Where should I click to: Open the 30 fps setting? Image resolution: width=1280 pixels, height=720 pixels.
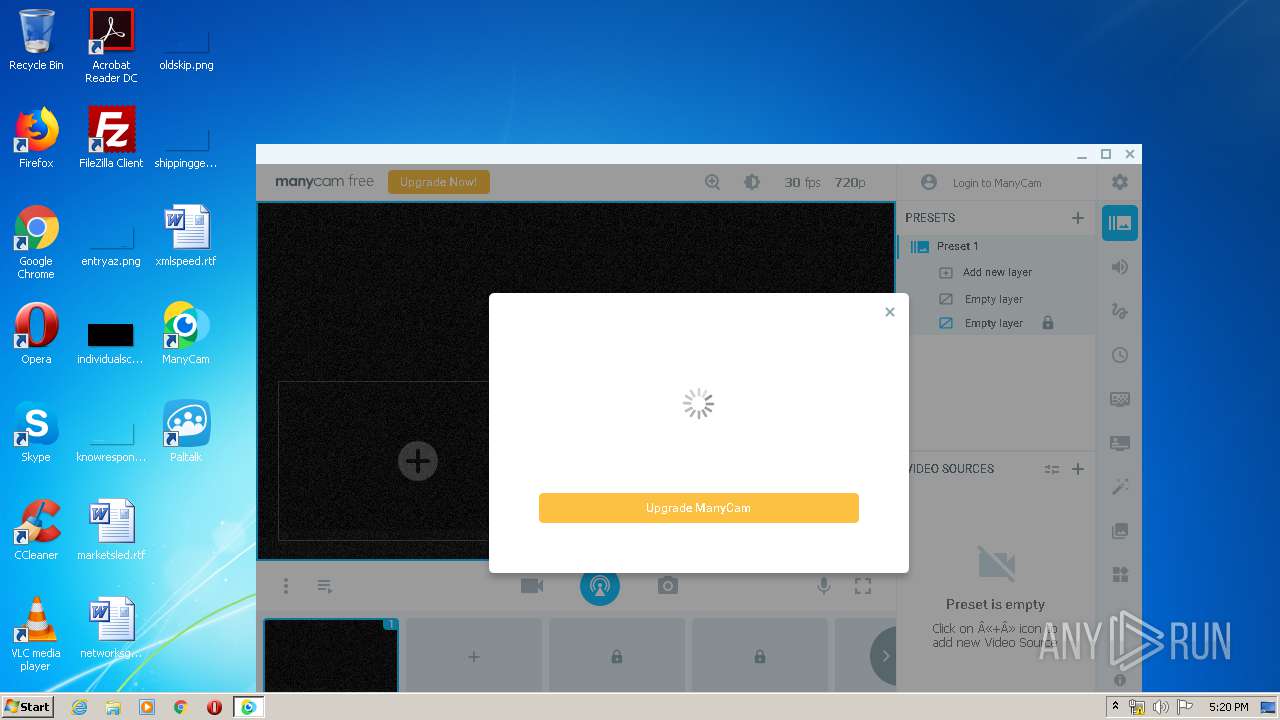tap(802, 182)
